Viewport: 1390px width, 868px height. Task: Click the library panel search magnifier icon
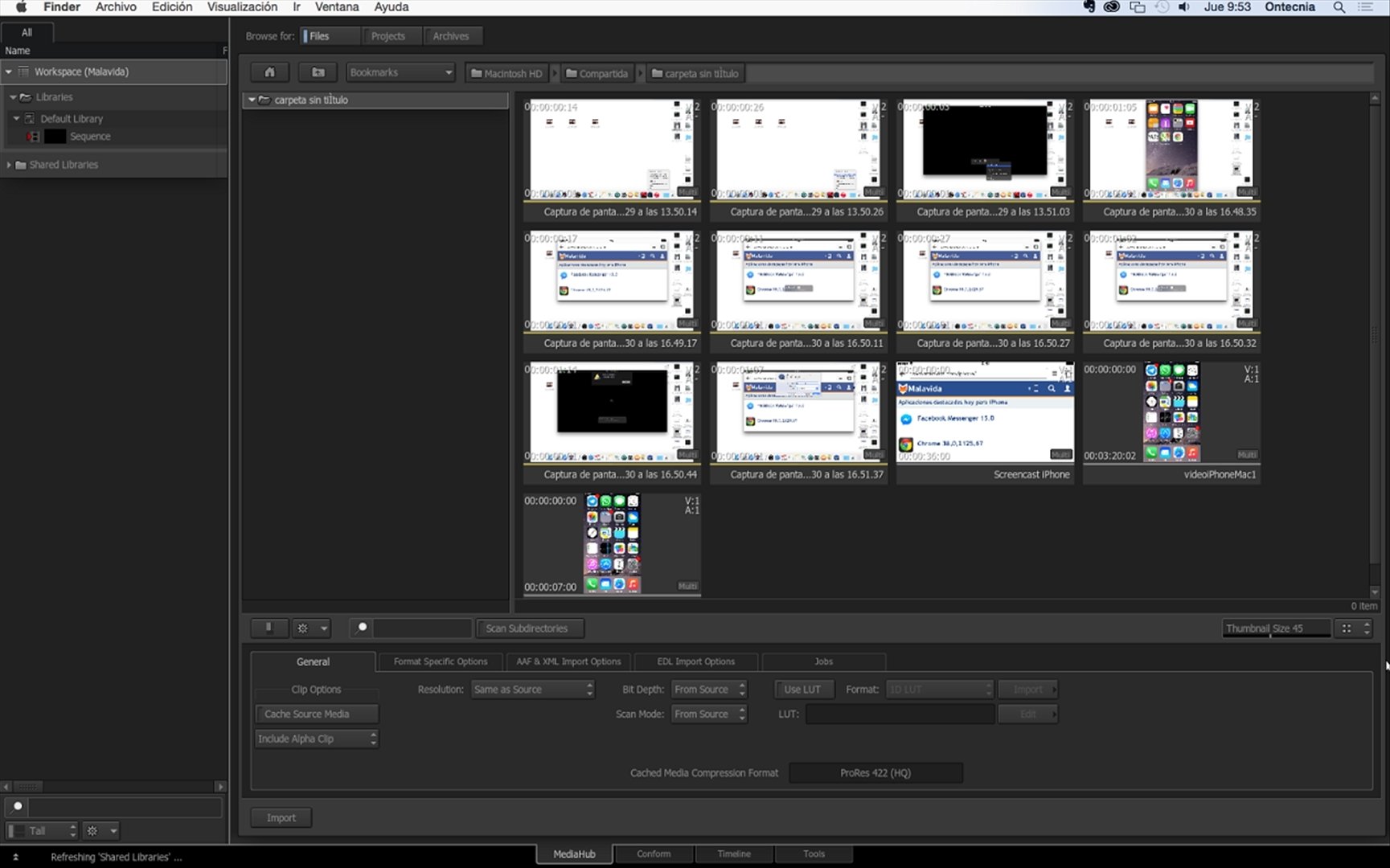[x=18, y=806]
